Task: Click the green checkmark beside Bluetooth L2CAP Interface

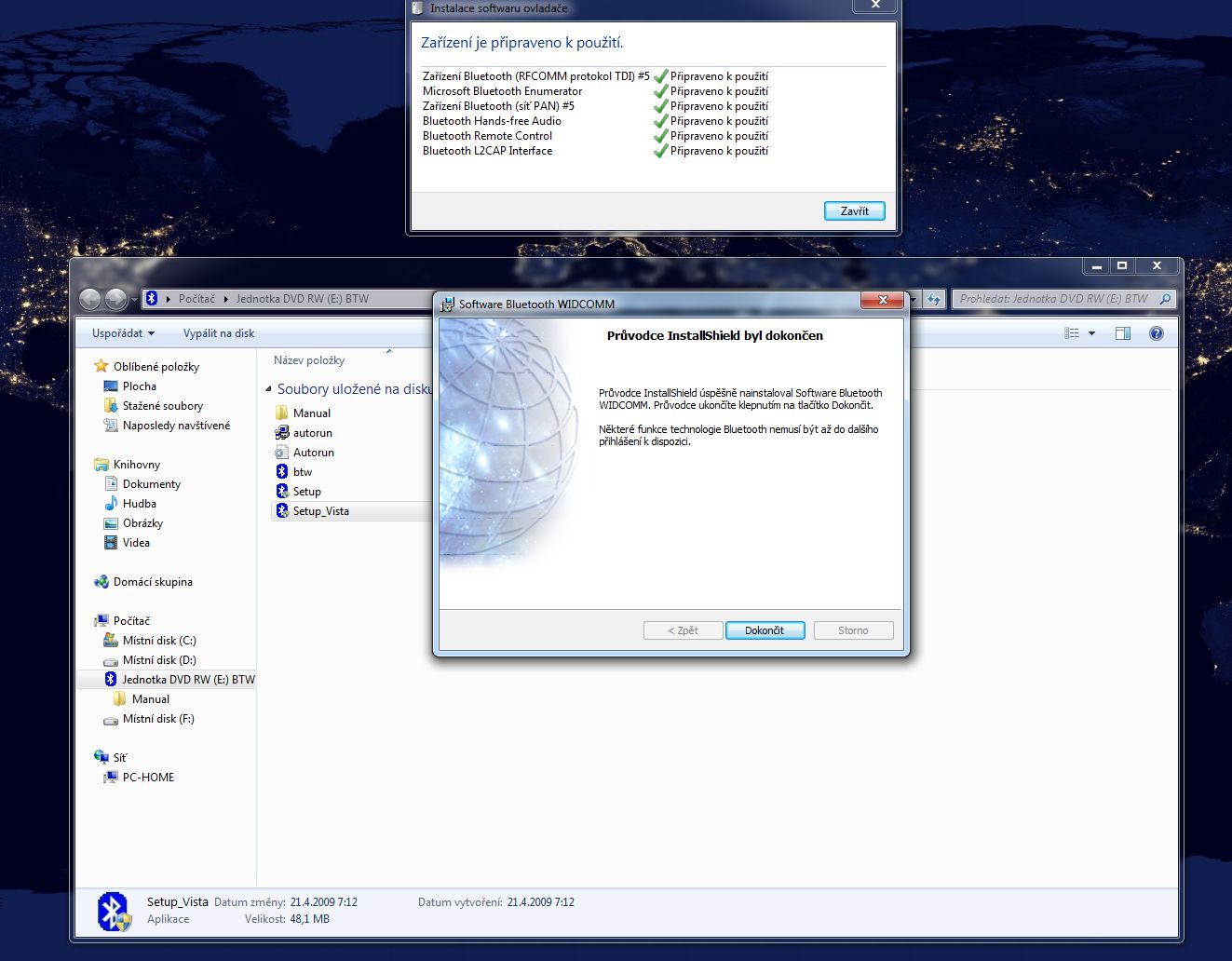Action: [x=661, y=151]
